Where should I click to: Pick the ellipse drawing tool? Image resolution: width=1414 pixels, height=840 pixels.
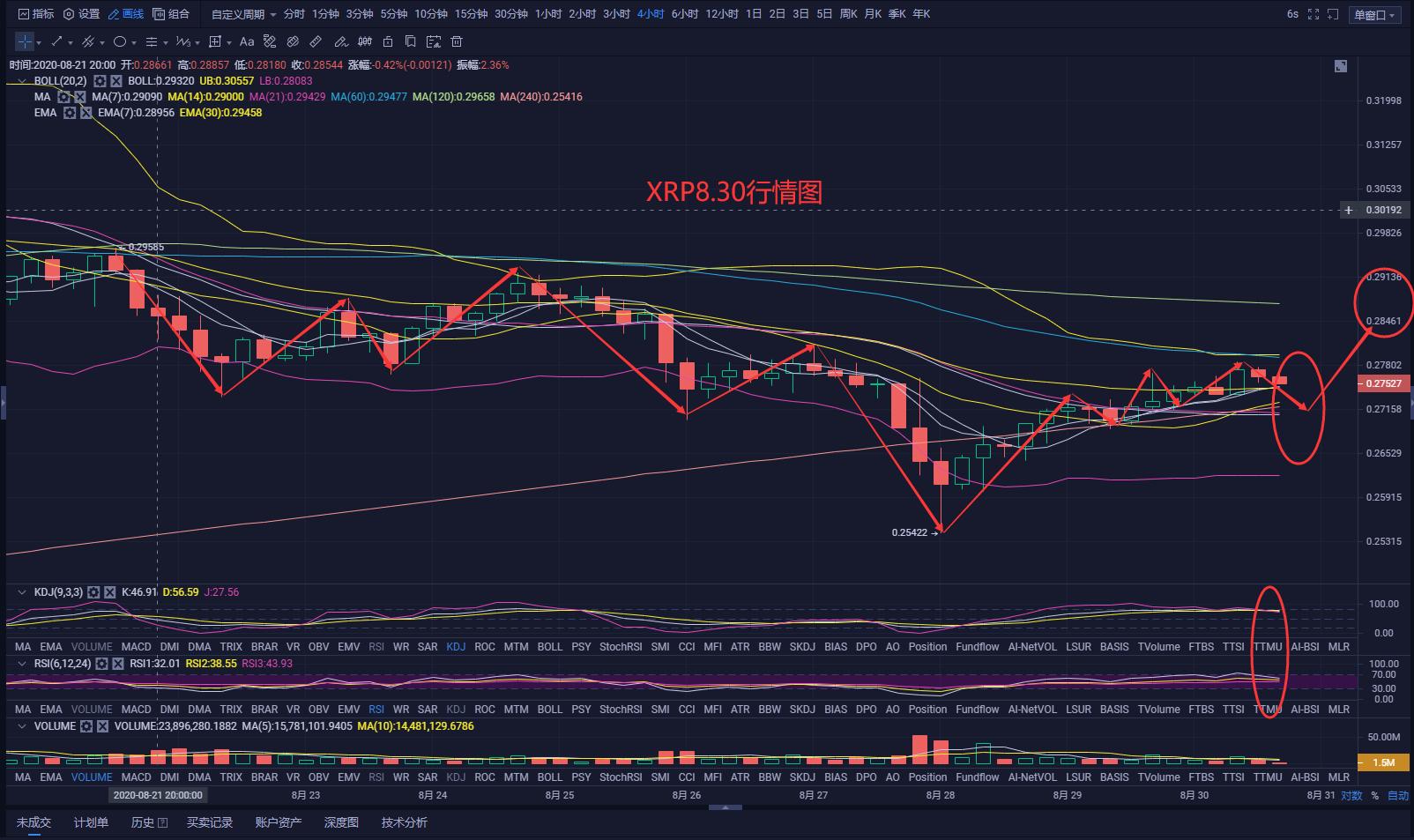(120, 41)
